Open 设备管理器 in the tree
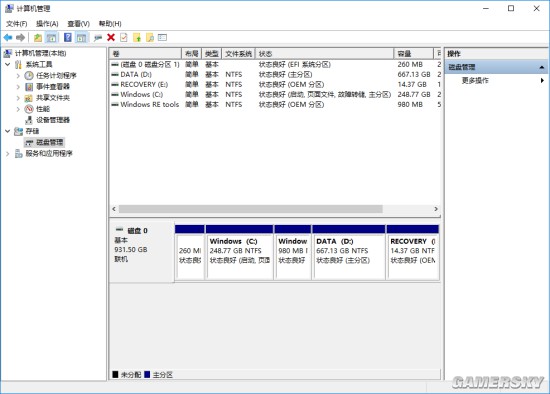550x394 pixels. [53, 120]
